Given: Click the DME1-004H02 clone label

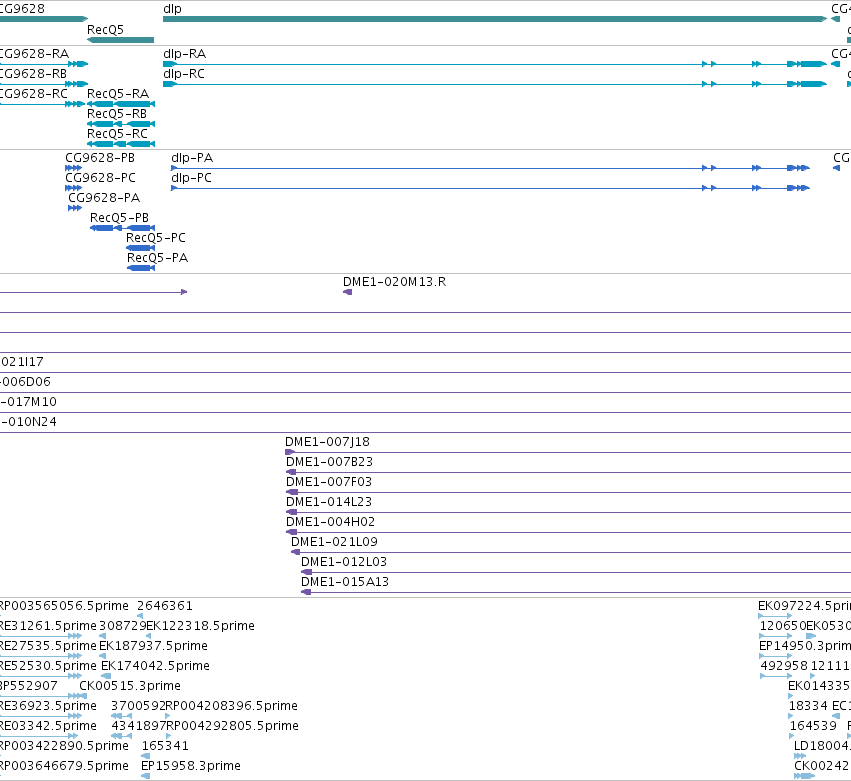Looking at the screenshot, I should pyautogui.click(x=331, y=522).
